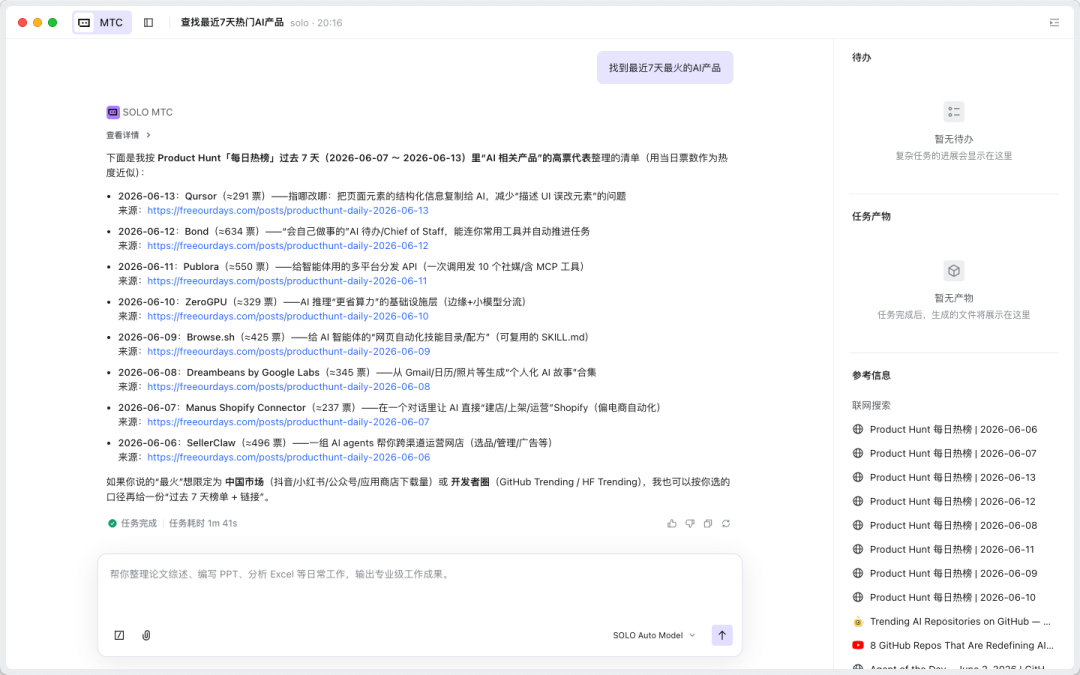Viewport: 1080px width, 675px height.
Task: Click the macOS green fullscreen window button
Action: point(52,23)
